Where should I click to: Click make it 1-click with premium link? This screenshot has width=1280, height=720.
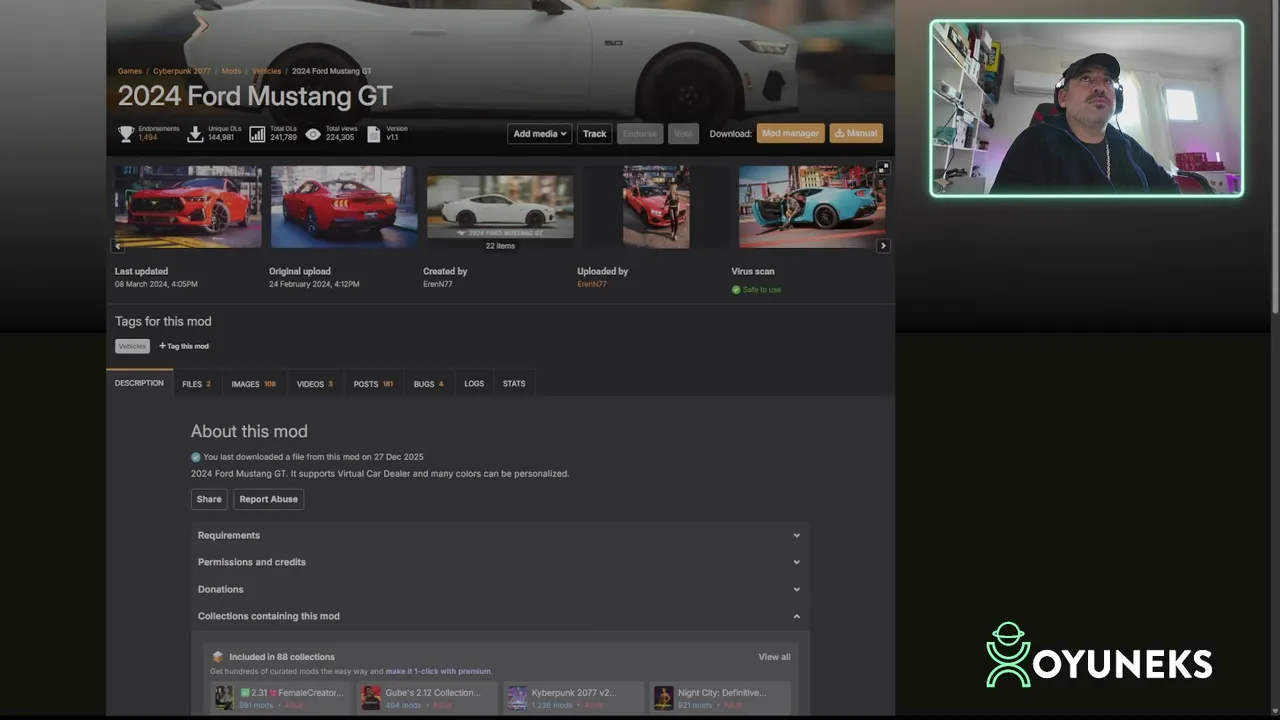[438, 671]
